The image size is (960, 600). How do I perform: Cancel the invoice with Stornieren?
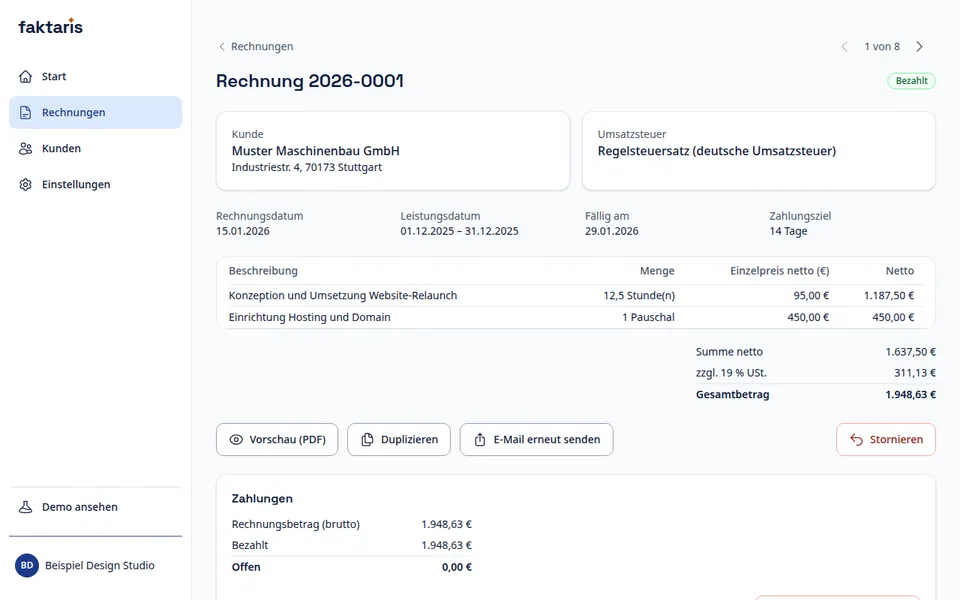click(x=886, y=440)
